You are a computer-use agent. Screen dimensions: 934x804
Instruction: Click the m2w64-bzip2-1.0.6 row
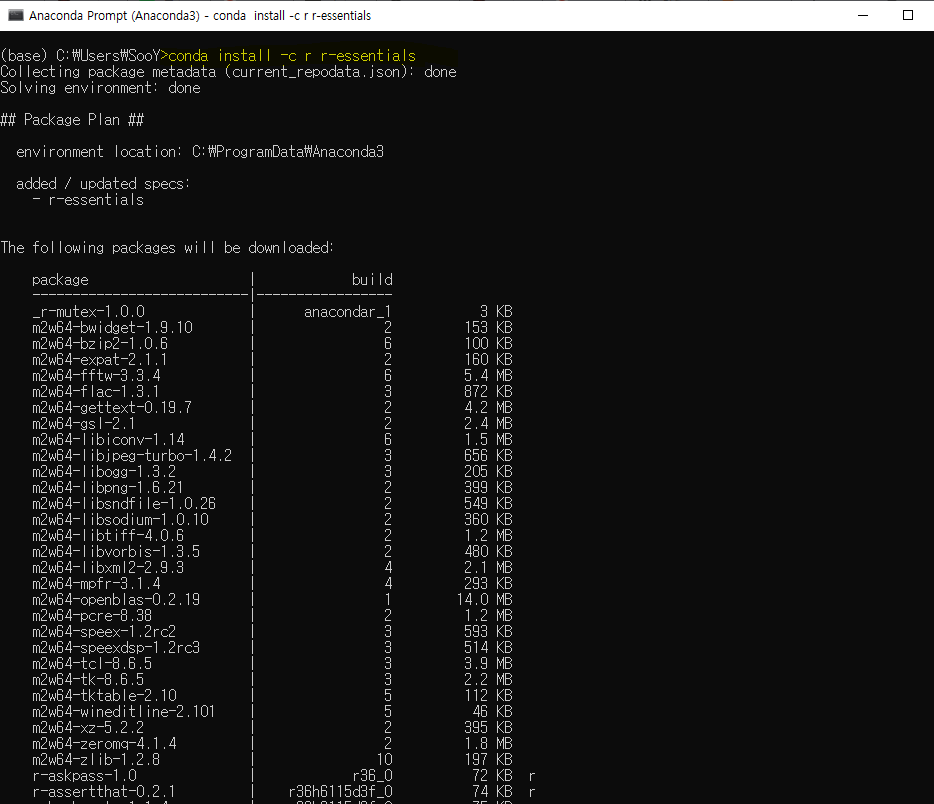point(272,344)
